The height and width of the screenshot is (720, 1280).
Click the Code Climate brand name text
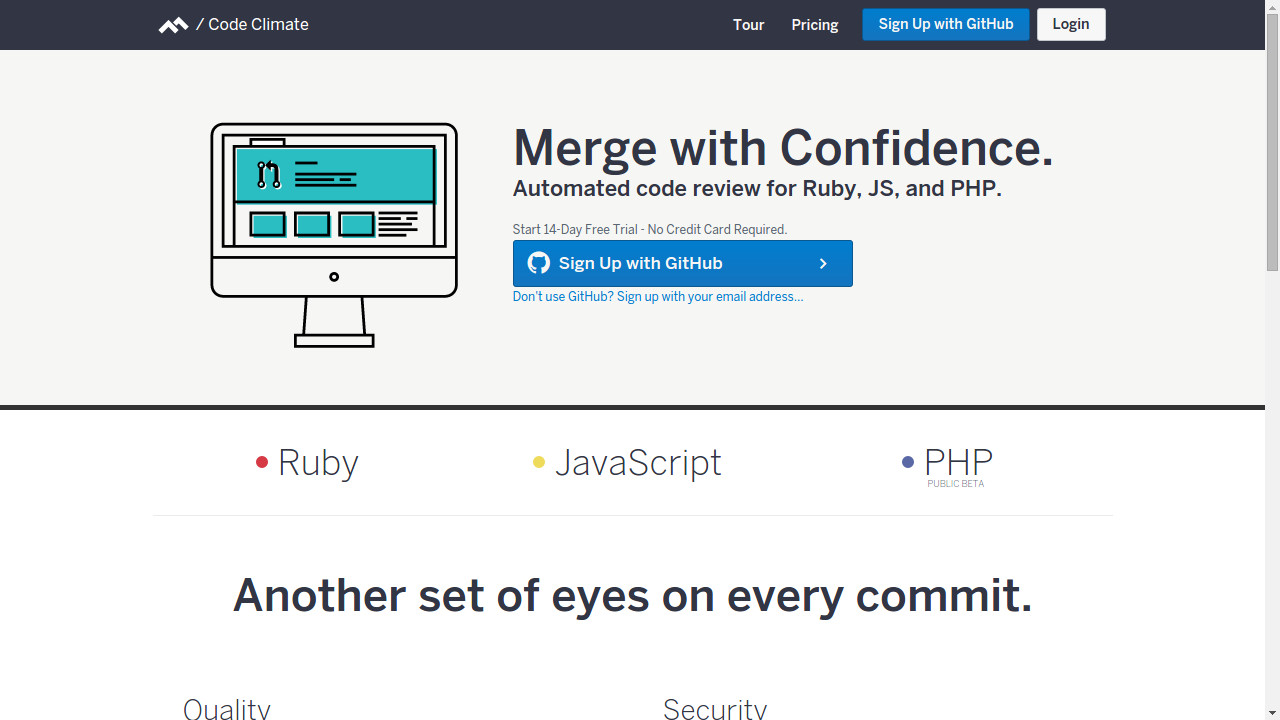tap(258, 25)
